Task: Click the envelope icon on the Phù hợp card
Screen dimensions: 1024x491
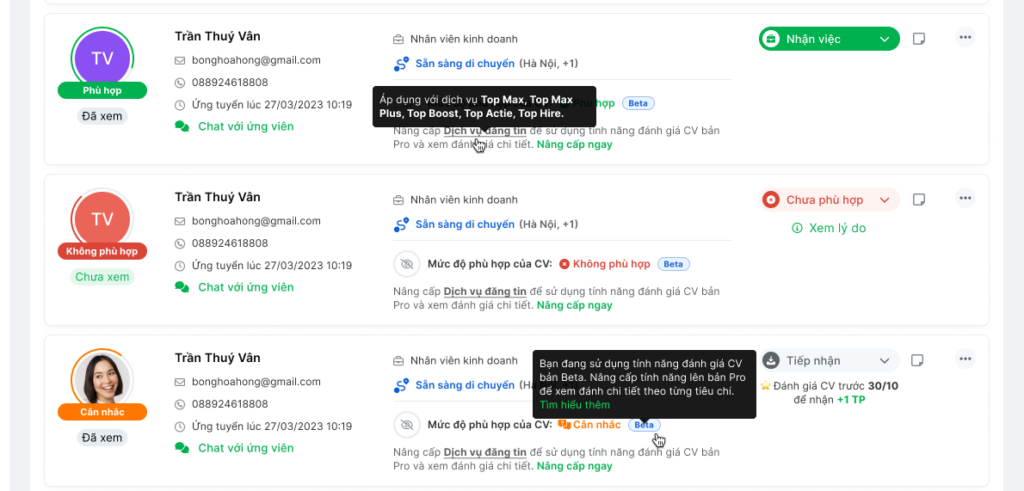Action: click(180, 61)
